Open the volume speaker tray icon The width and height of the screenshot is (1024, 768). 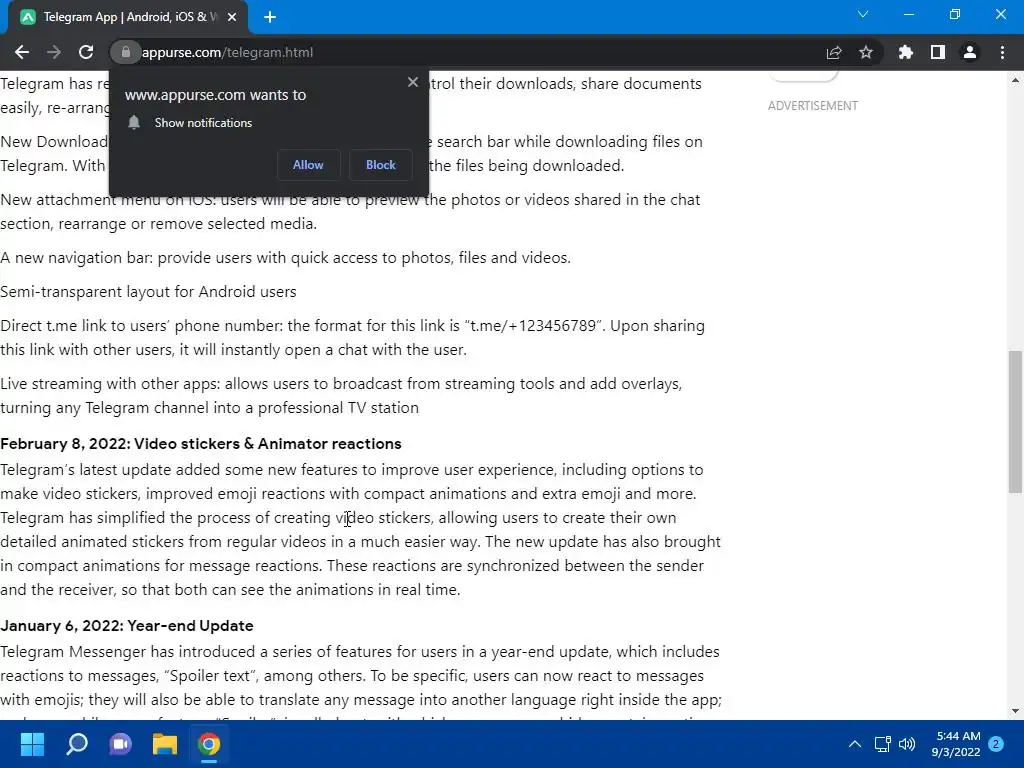[x=907, y=744]
